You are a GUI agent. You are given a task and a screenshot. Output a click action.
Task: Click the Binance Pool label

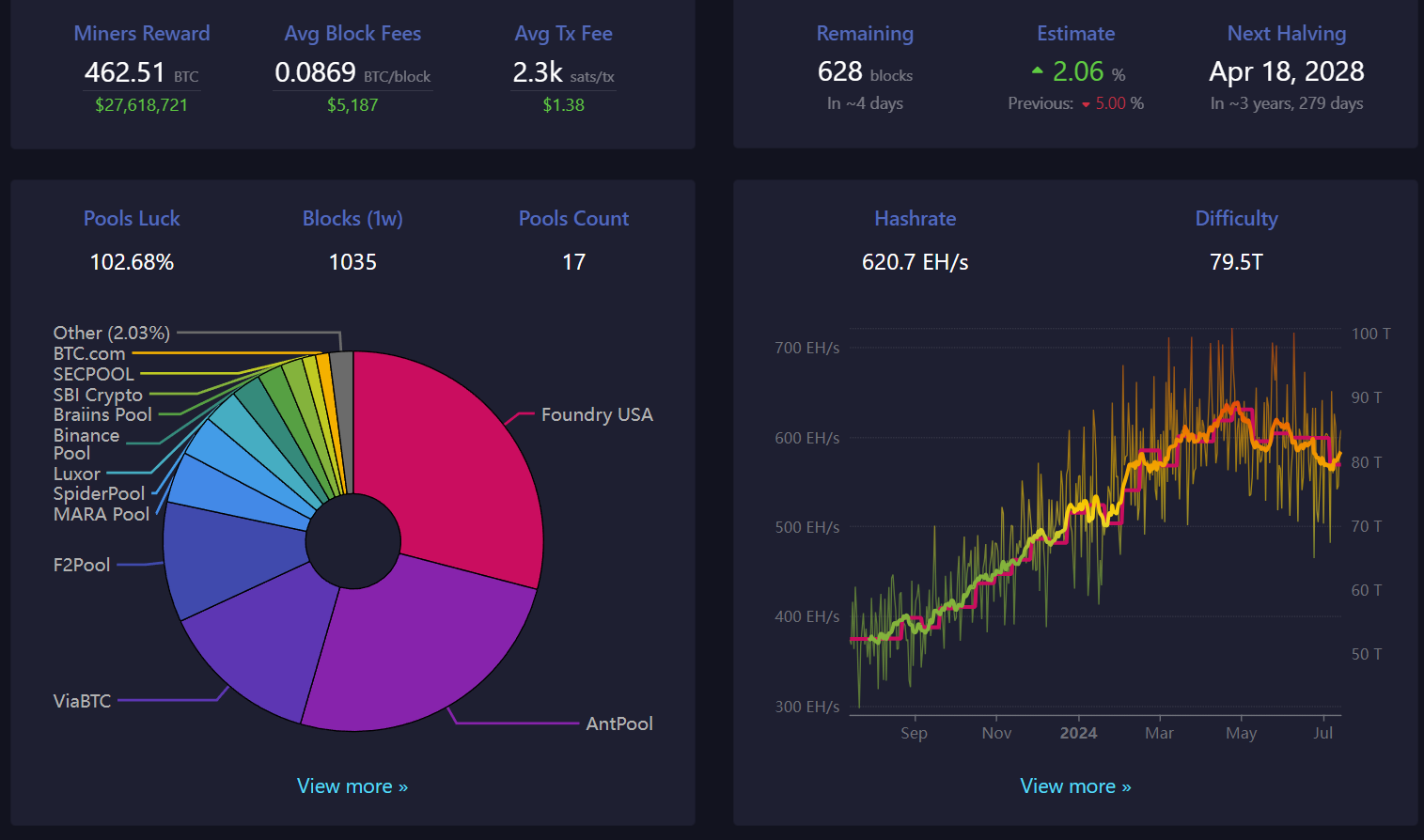click(86, 444)
